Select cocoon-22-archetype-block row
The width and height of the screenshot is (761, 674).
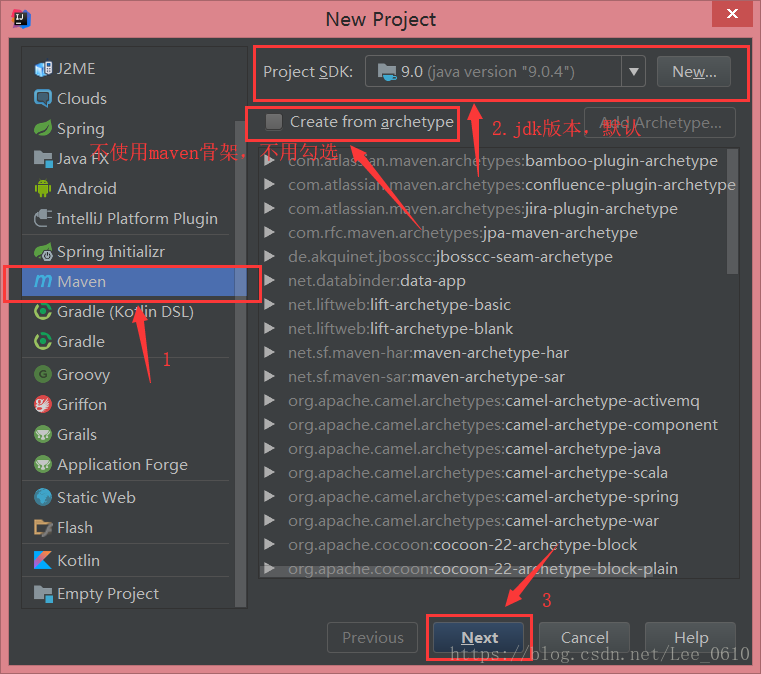tap(498, 544)
